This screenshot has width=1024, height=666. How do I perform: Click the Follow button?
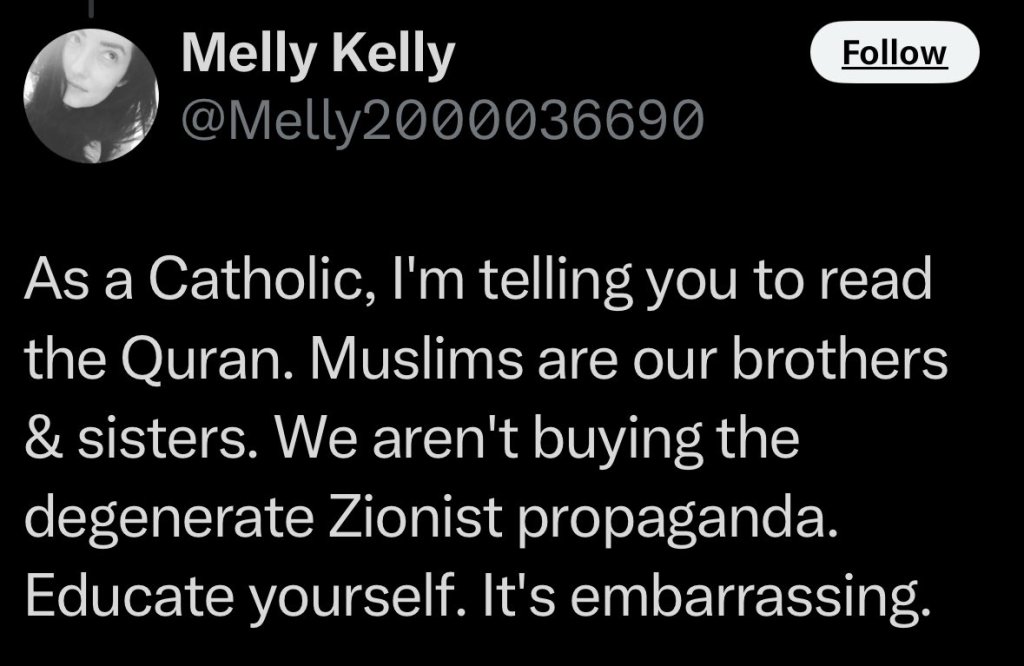(893, 52)
